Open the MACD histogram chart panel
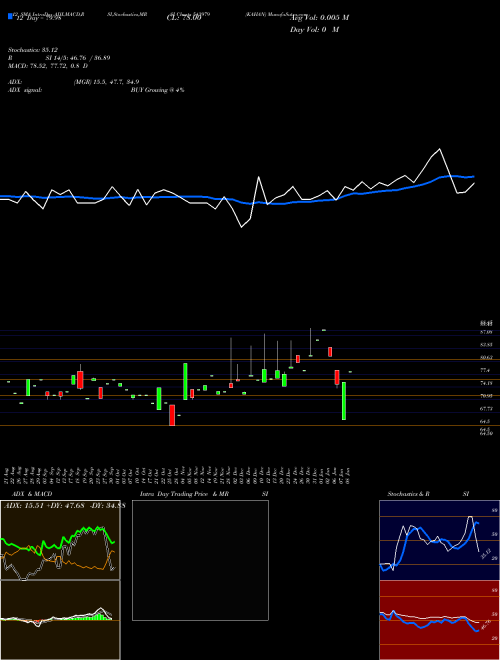Image resolution: width=500 pixels, height=660 pixels. click(60, 620)
